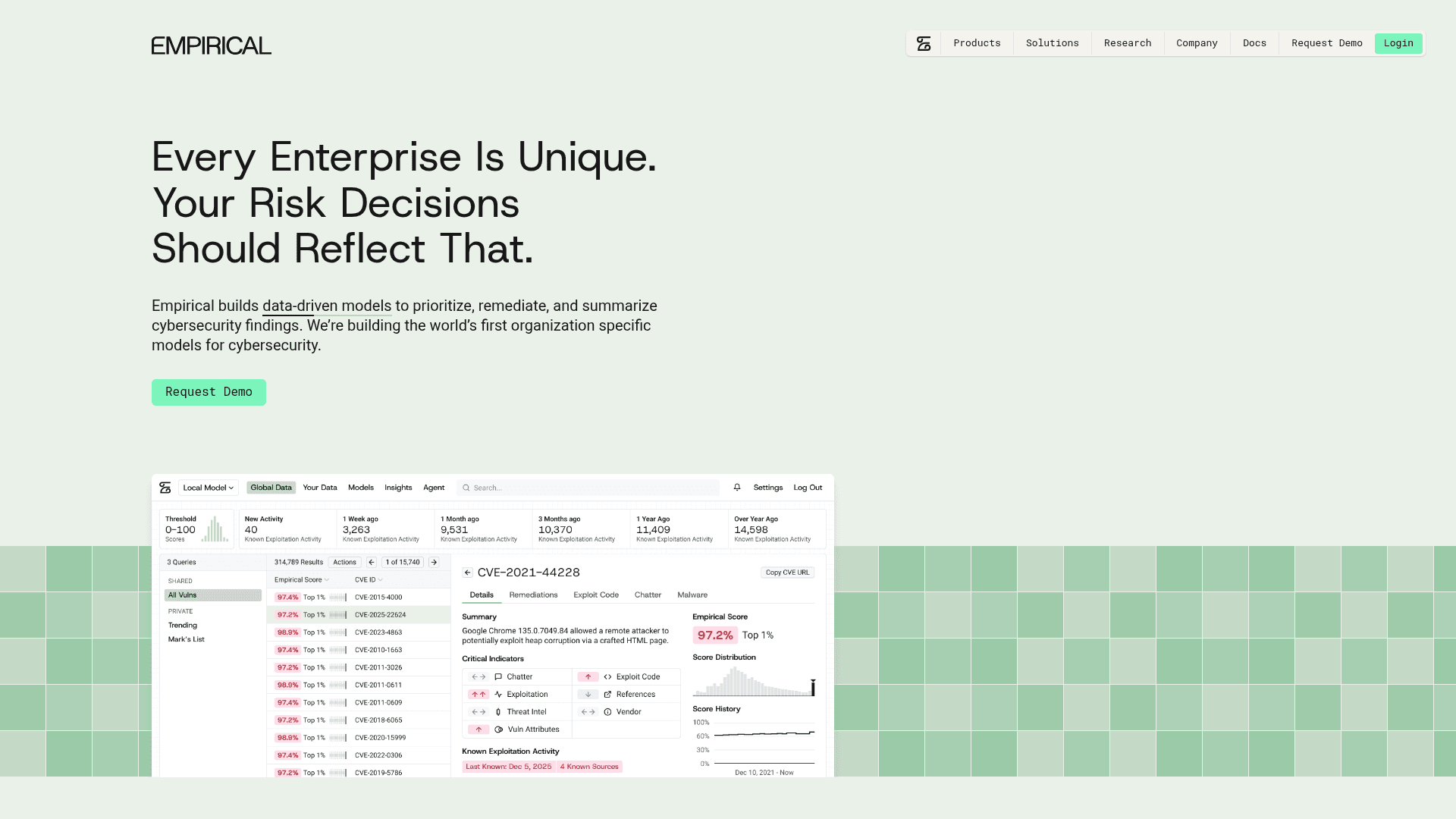This screenshot has height=819, width=1456.
Task: Switch to the Your Data tab
Action: point(320,488)
